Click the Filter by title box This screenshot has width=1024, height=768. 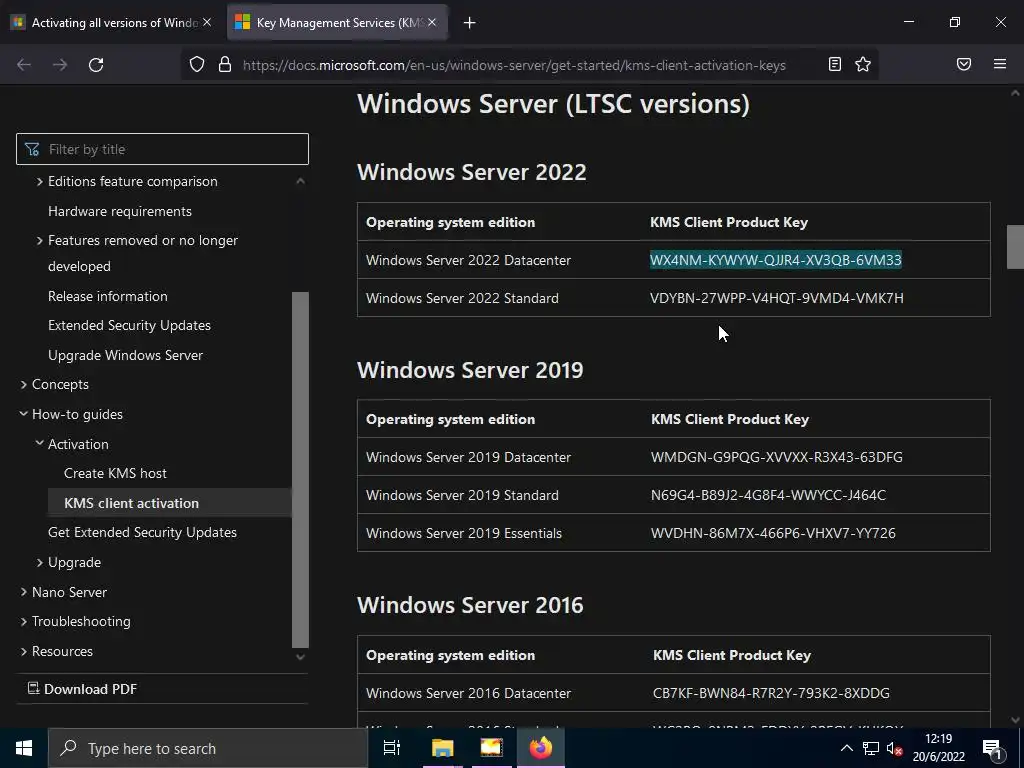click(x=162, y=149)
